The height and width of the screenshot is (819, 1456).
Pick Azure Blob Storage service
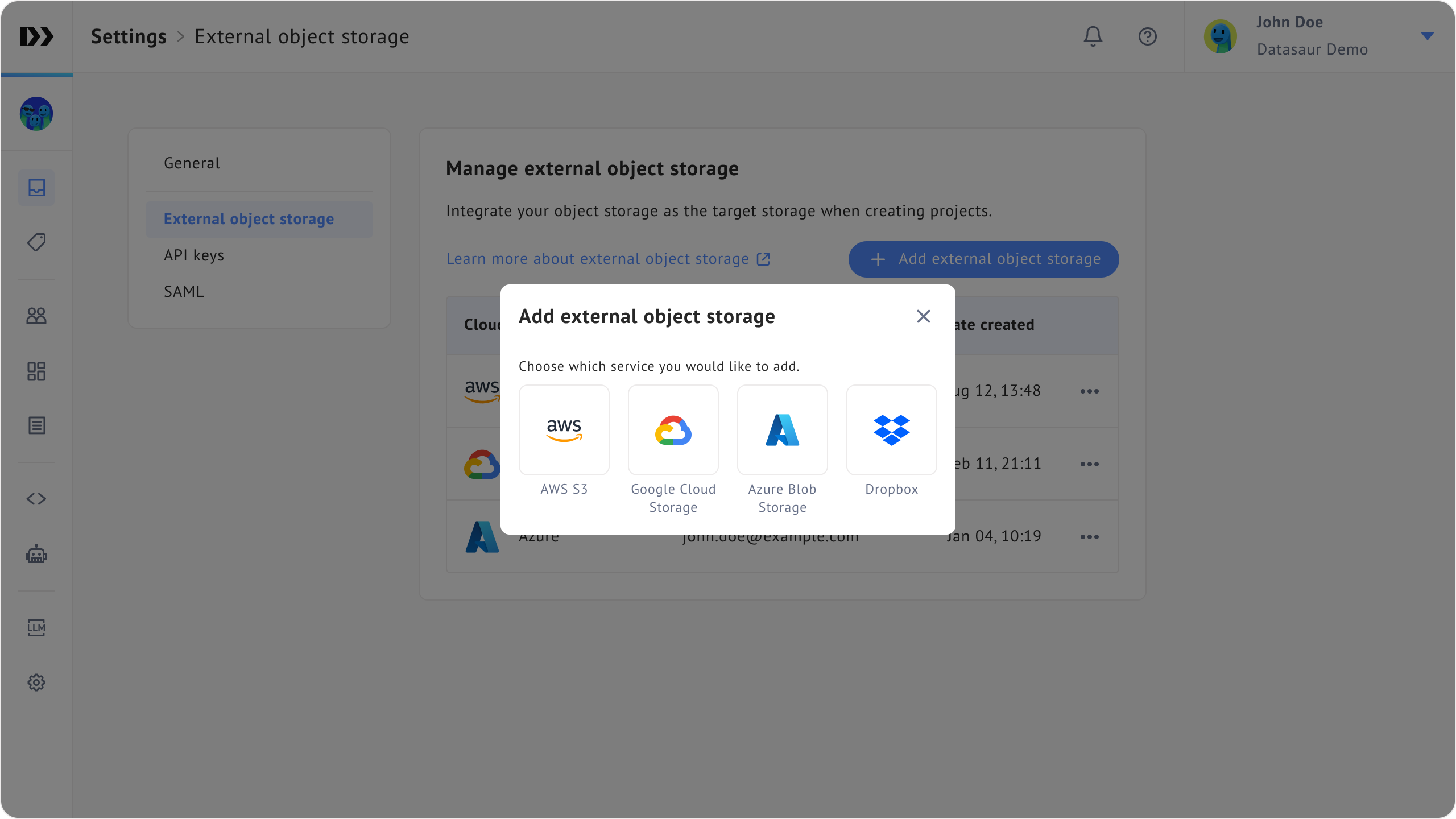tap(782, 430)
